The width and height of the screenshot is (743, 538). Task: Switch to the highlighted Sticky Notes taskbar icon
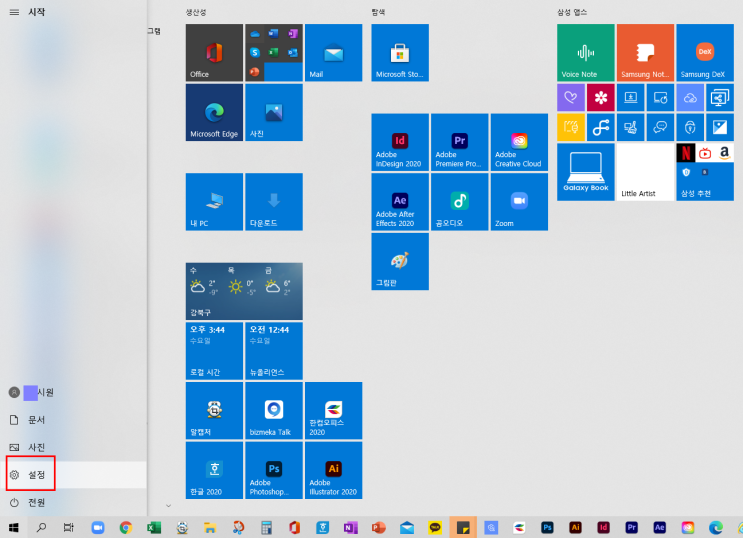tap(463, 527)
